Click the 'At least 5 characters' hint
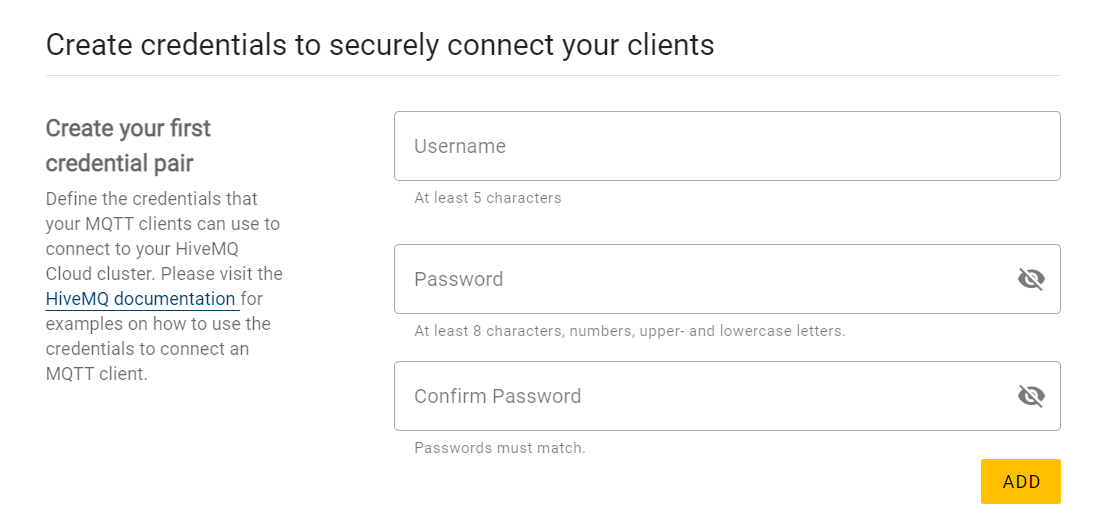Image resolution: width=1102 pixels, height=530 pixels. pos(488,198)
